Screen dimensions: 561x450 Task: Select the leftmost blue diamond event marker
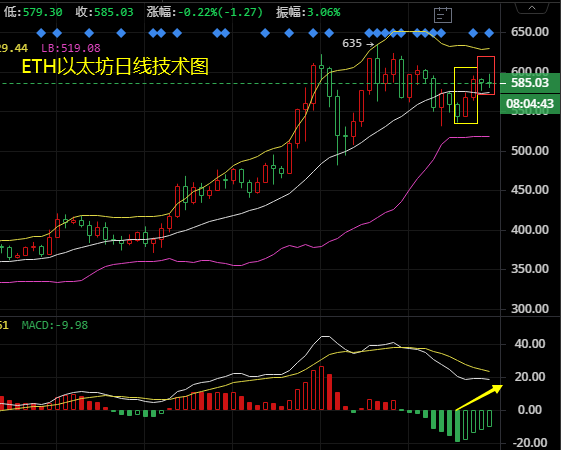42,34
